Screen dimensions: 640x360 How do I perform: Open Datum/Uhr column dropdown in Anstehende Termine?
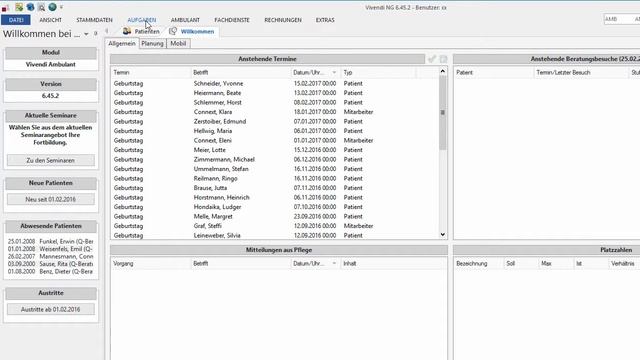pyautogui.click(x=334, y=72)
